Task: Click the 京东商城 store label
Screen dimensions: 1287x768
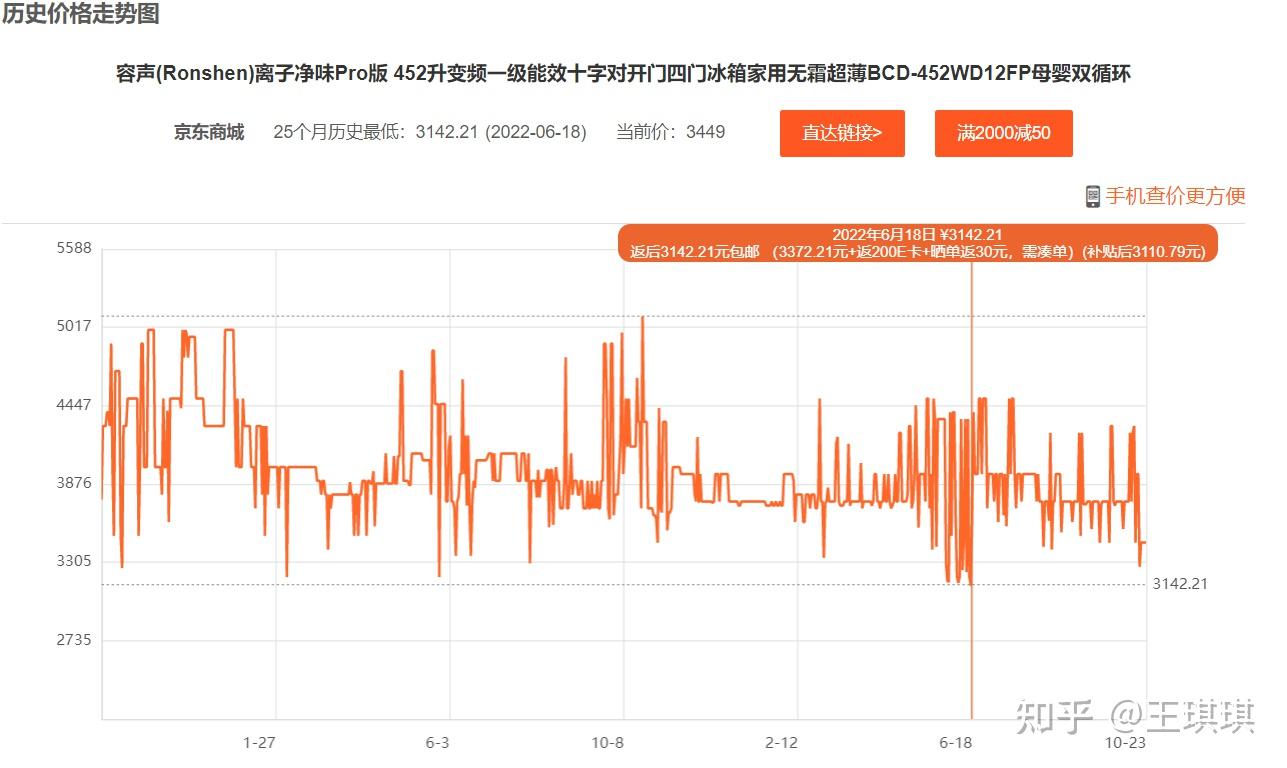Action: click(x=209, y=132)
